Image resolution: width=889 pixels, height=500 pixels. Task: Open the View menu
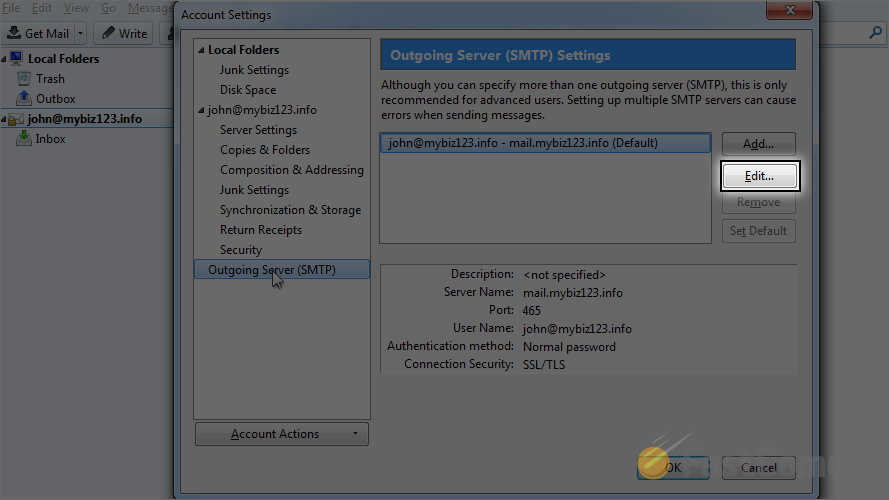click(76, 8)
